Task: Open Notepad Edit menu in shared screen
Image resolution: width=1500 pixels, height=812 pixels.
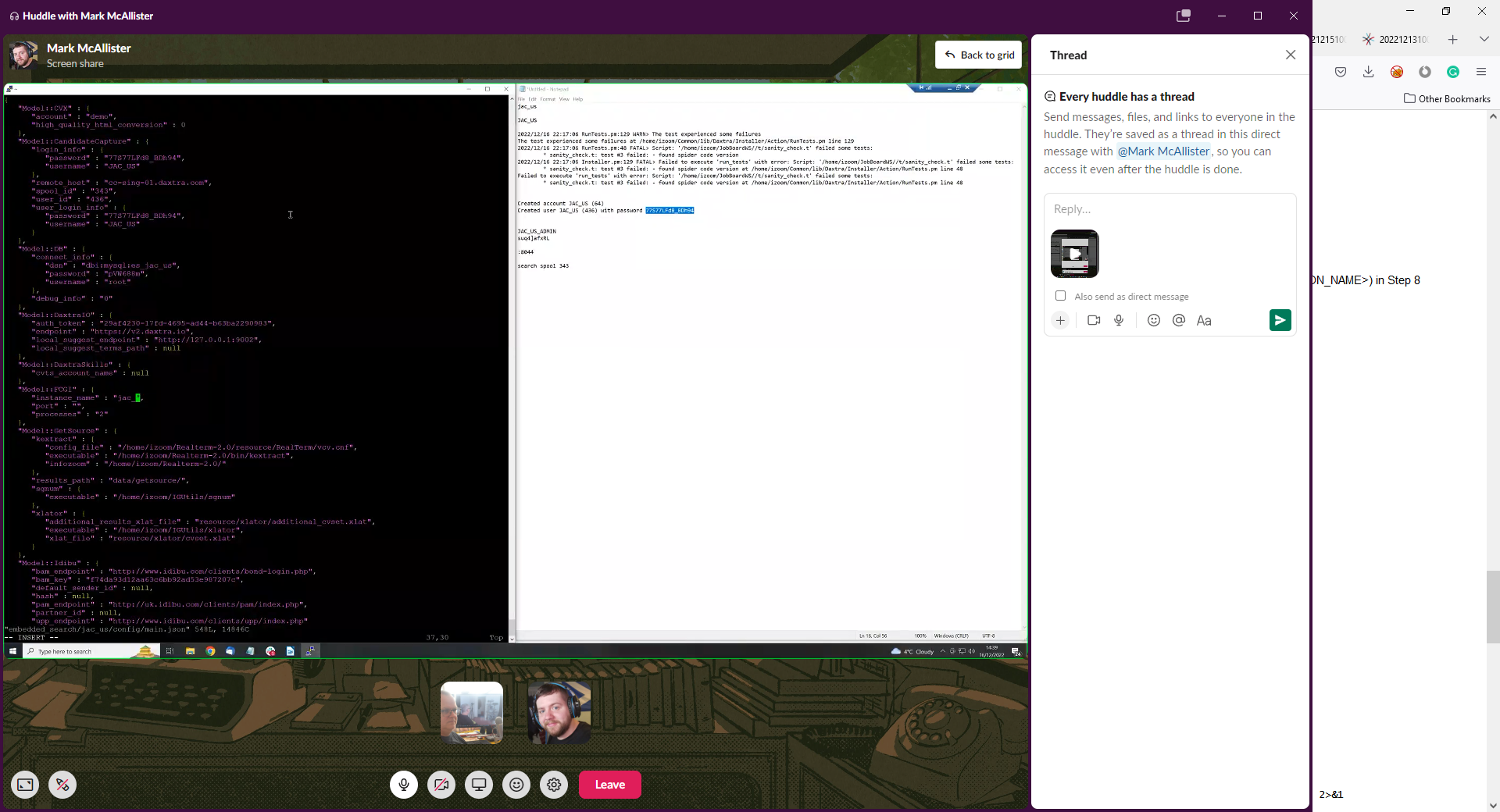Action: (532, 99)
